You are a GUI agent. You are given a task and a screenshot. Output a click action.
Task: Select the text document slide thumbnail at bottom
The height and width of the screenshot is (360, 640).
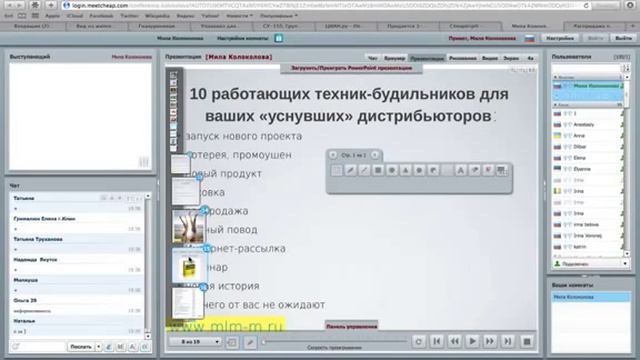click(x=188, y=303)
